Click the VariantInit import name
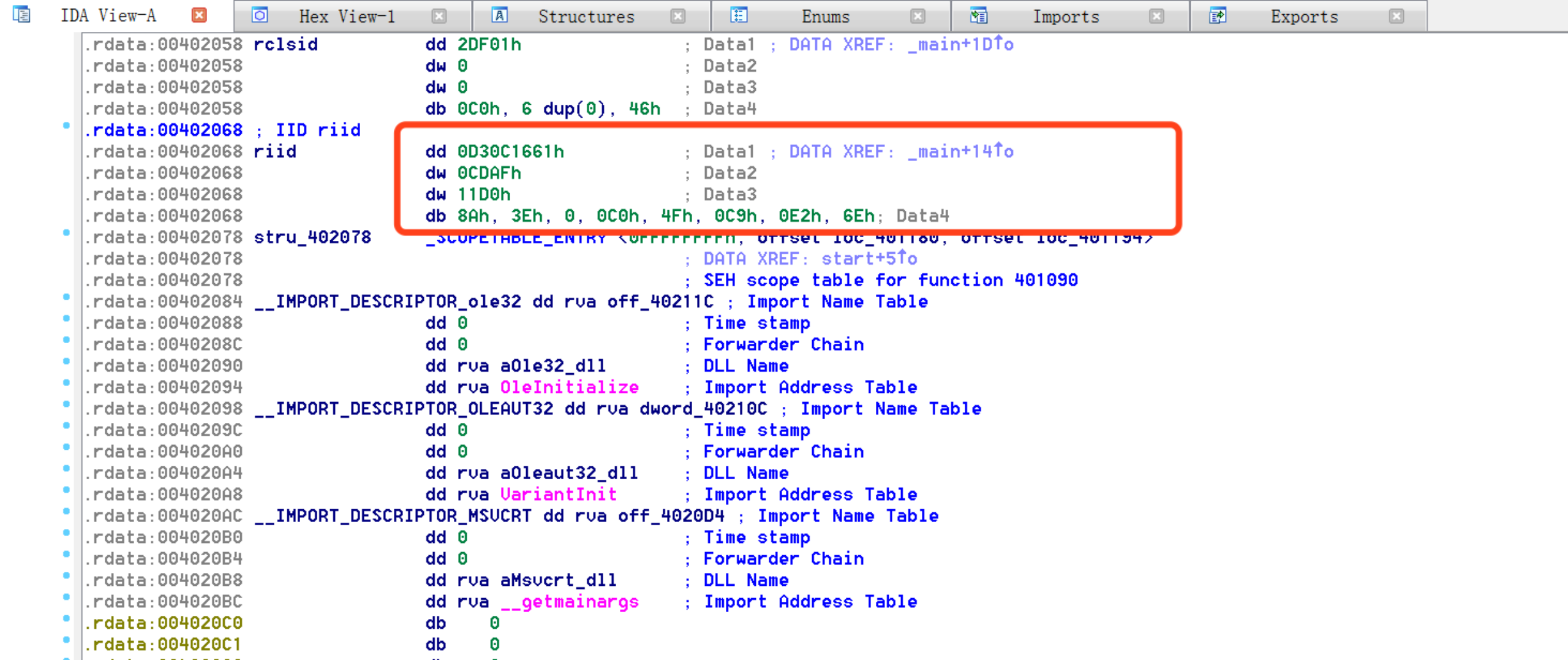 559,494
